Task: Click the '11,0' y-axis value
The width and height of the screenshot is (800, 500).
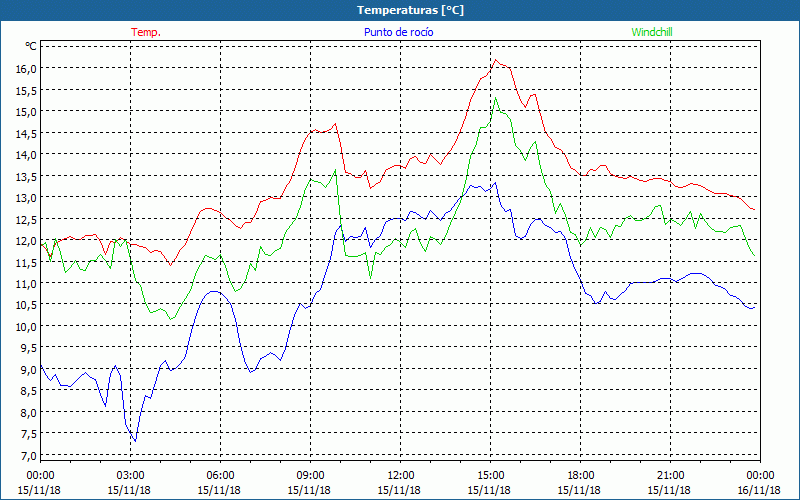Action: point(27,283)
